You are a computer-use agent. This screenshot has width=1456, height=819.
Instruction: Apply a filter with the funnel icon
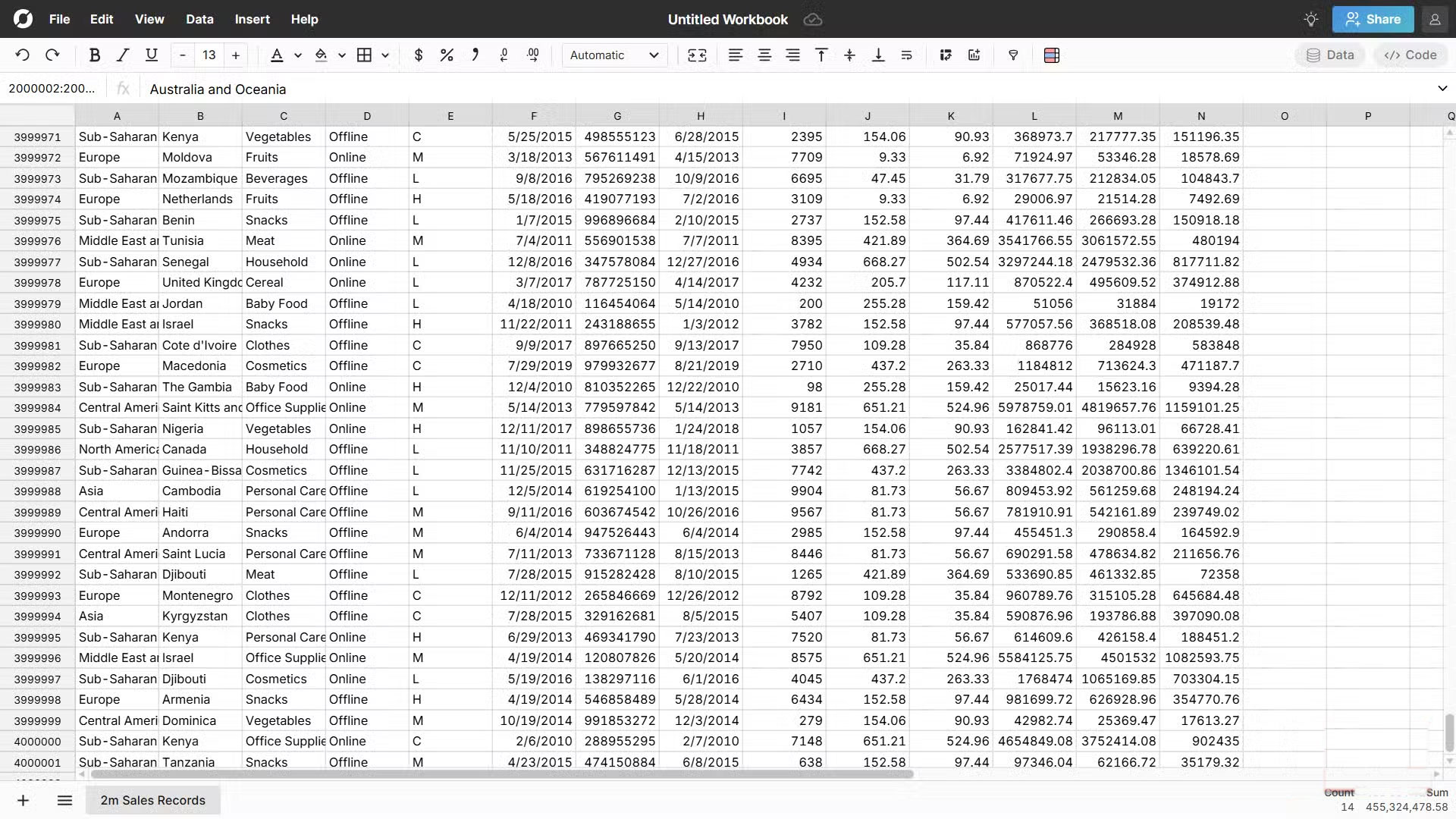(x=1013, y=55)
